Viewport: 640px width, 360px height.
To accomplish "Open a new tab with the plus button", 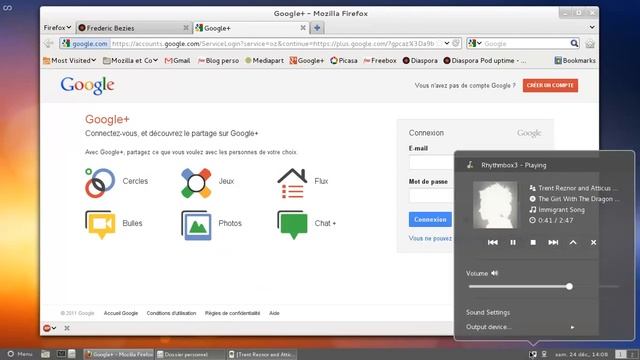I will 317,28.
